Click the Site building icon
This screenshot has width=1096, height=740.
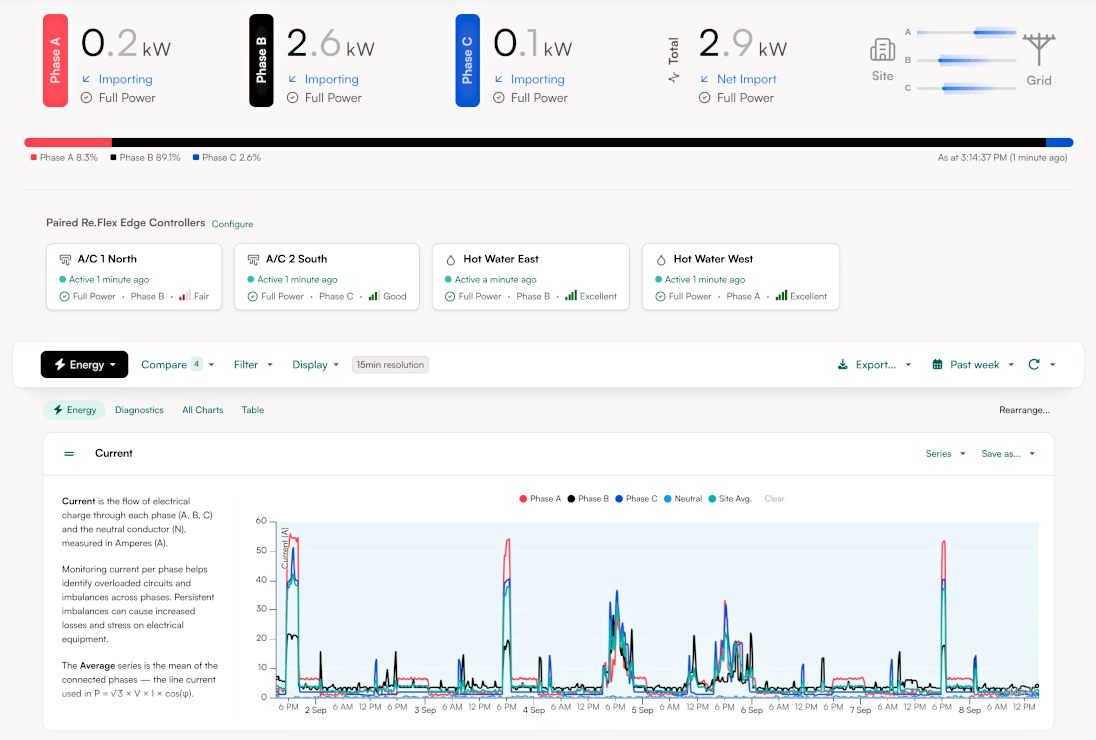click(882, 50)
